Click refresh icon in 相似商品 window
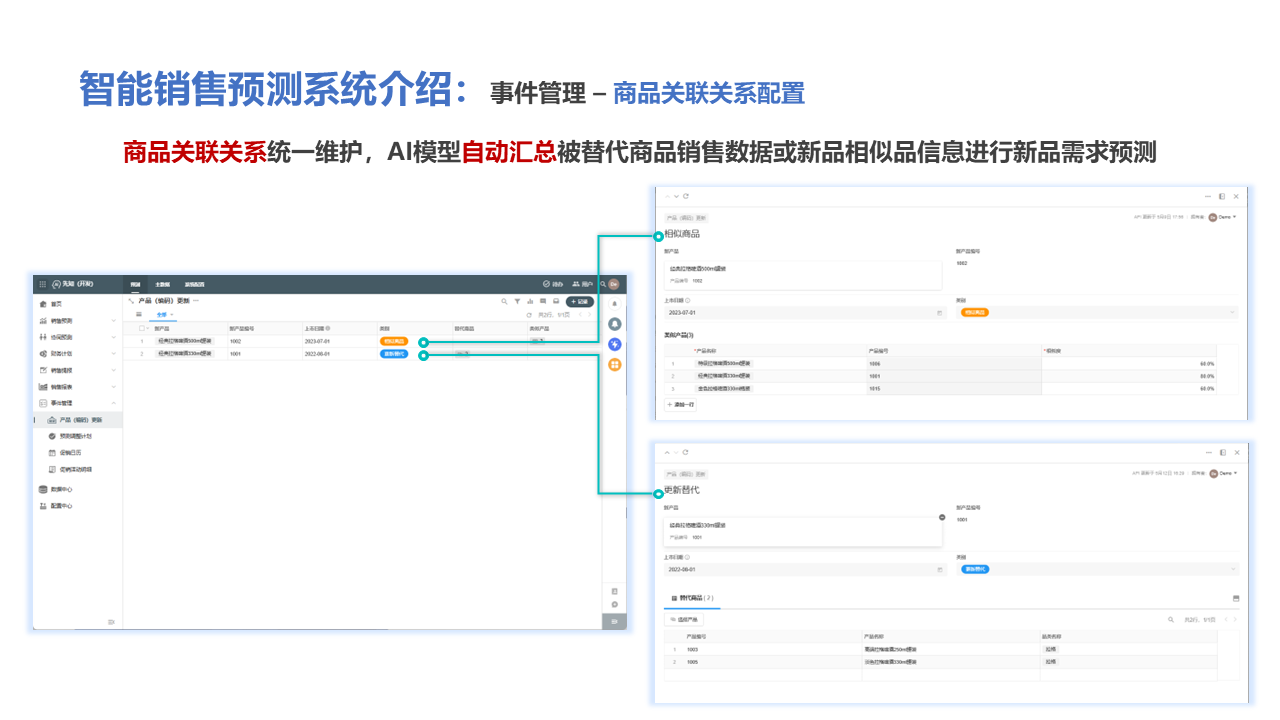 point(685,196)
